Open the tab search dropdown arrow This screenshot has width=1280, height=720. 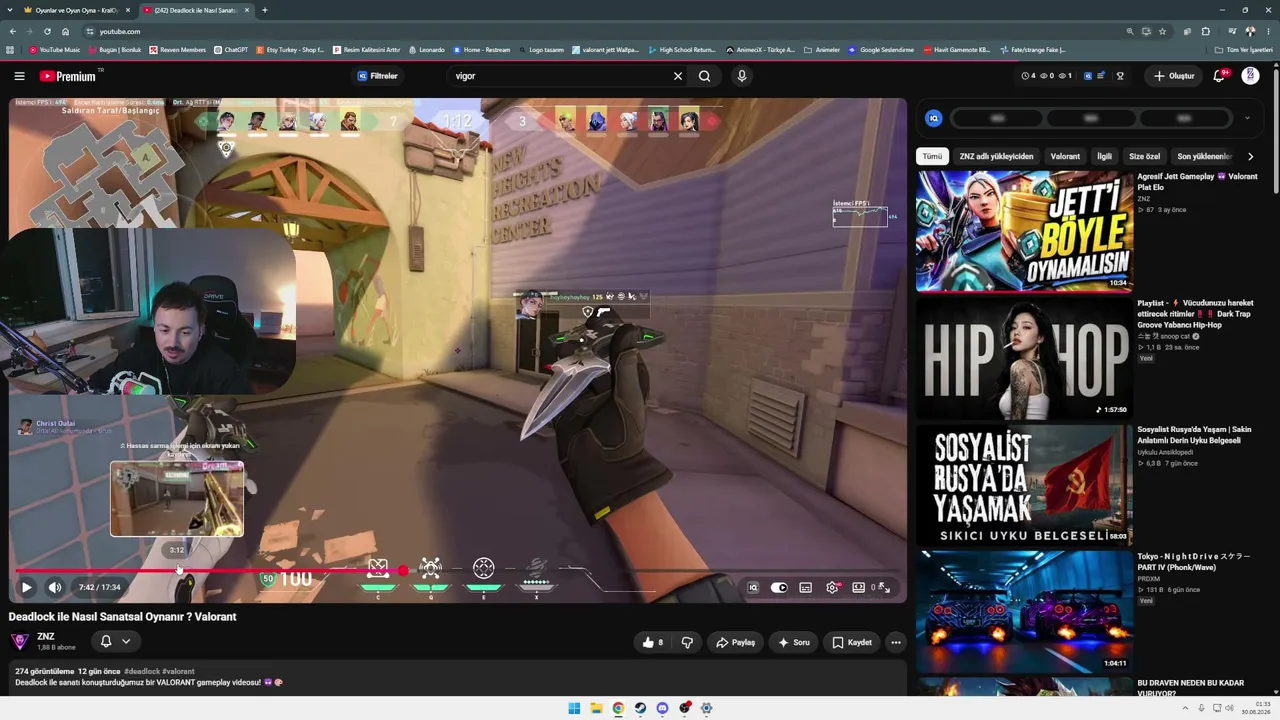pos(11,10)
